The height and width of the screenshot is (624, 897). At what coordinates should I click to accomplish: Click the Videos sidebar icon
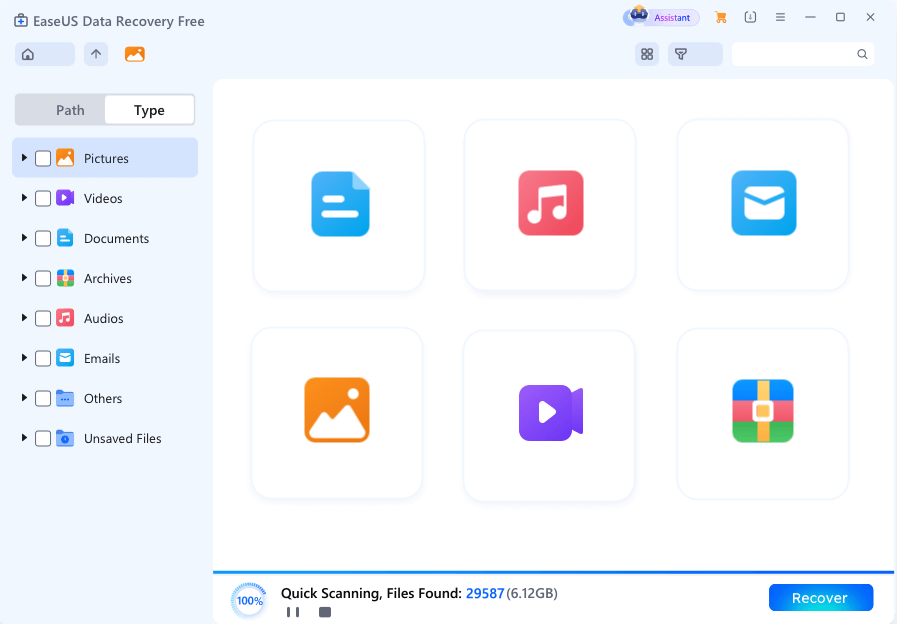tap(65, 198)
